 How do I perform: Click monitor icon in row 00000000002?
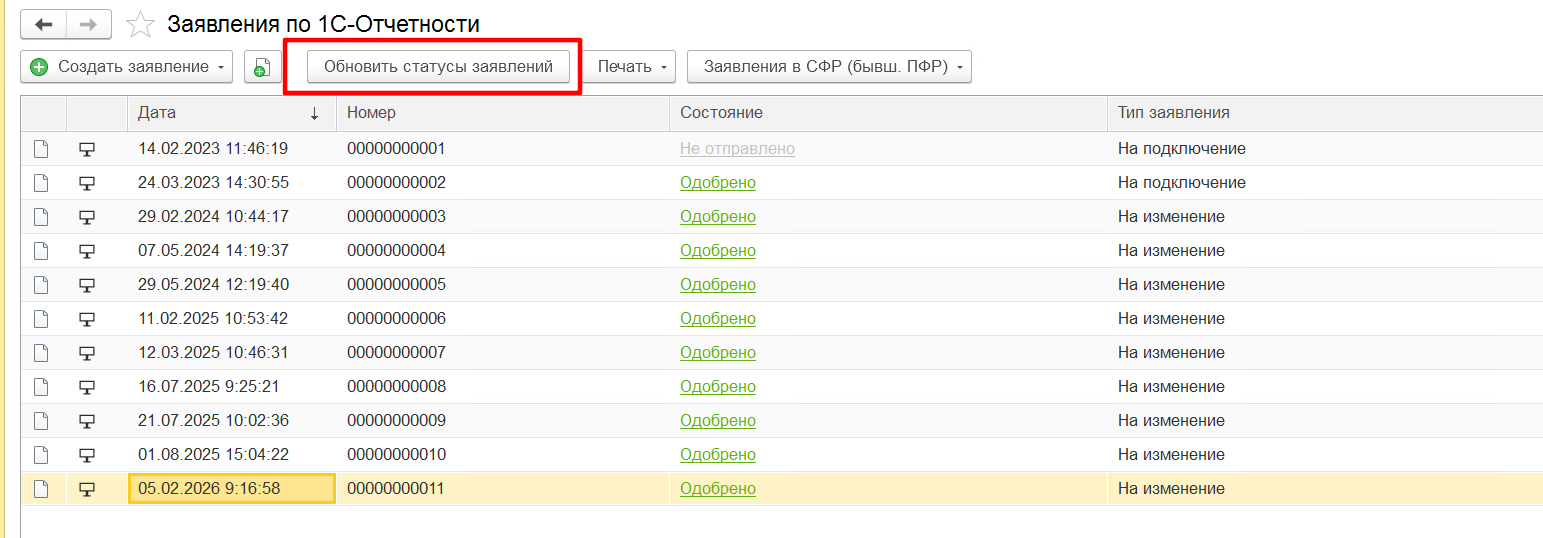coord(87,183)
